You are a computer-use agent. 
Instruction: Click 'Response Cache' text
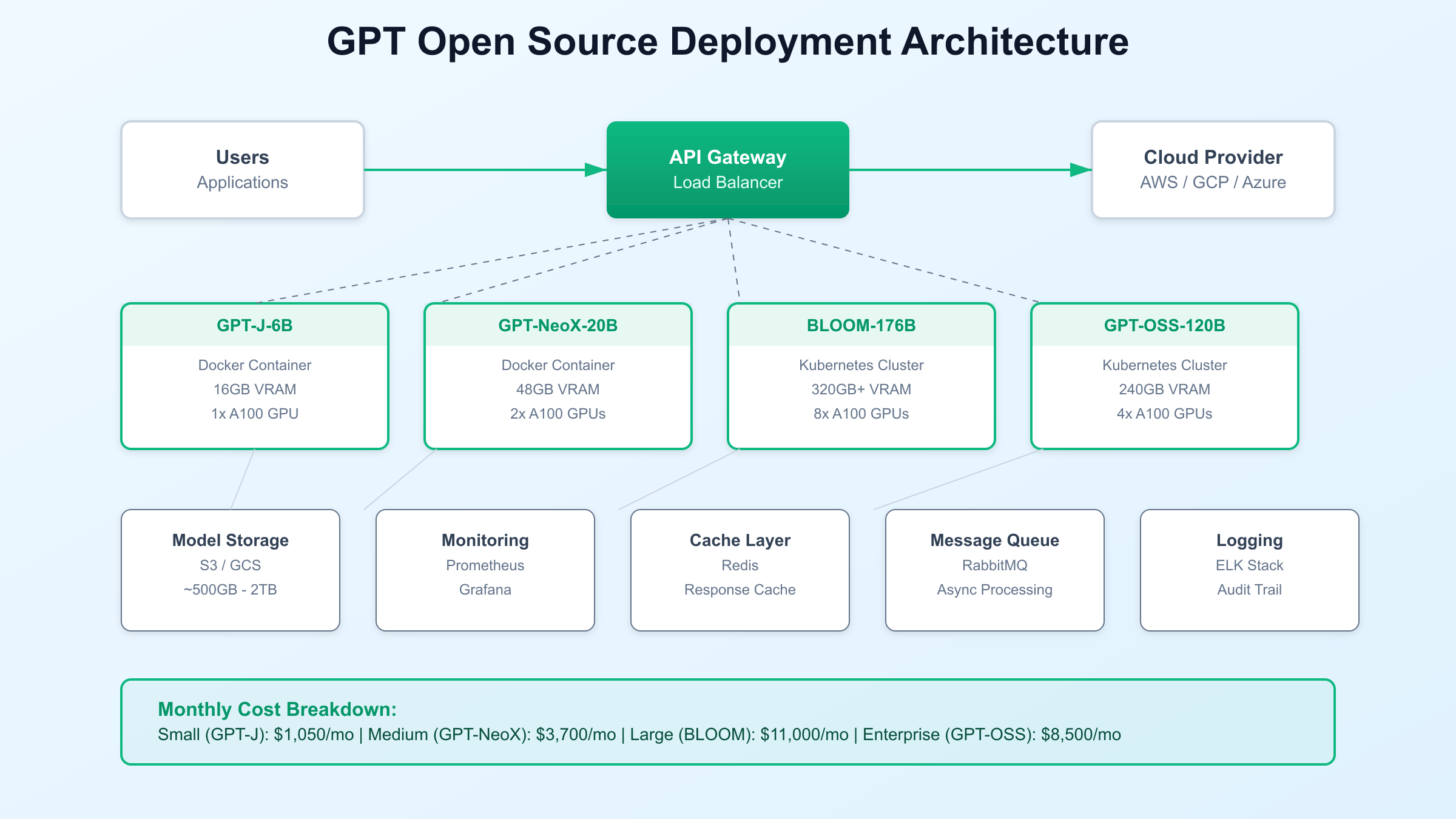click(x=740, y=590)
